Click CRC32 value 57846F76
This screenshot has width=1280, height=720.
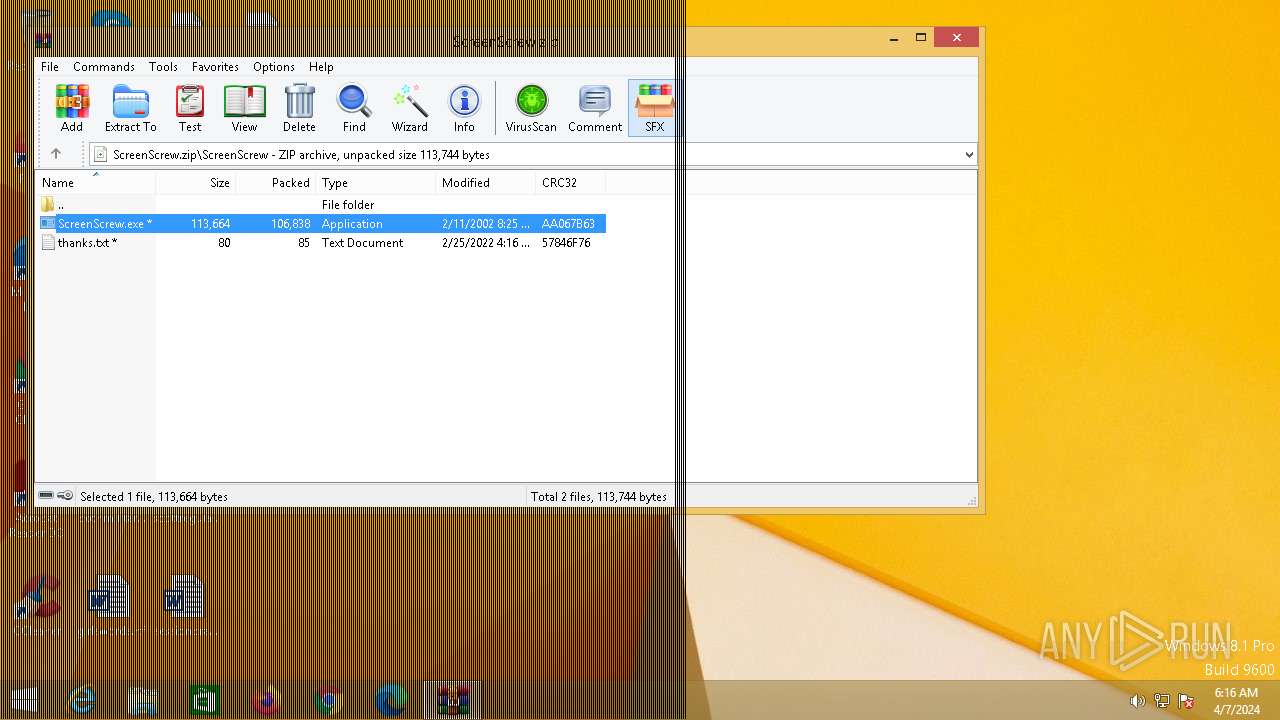566,243
